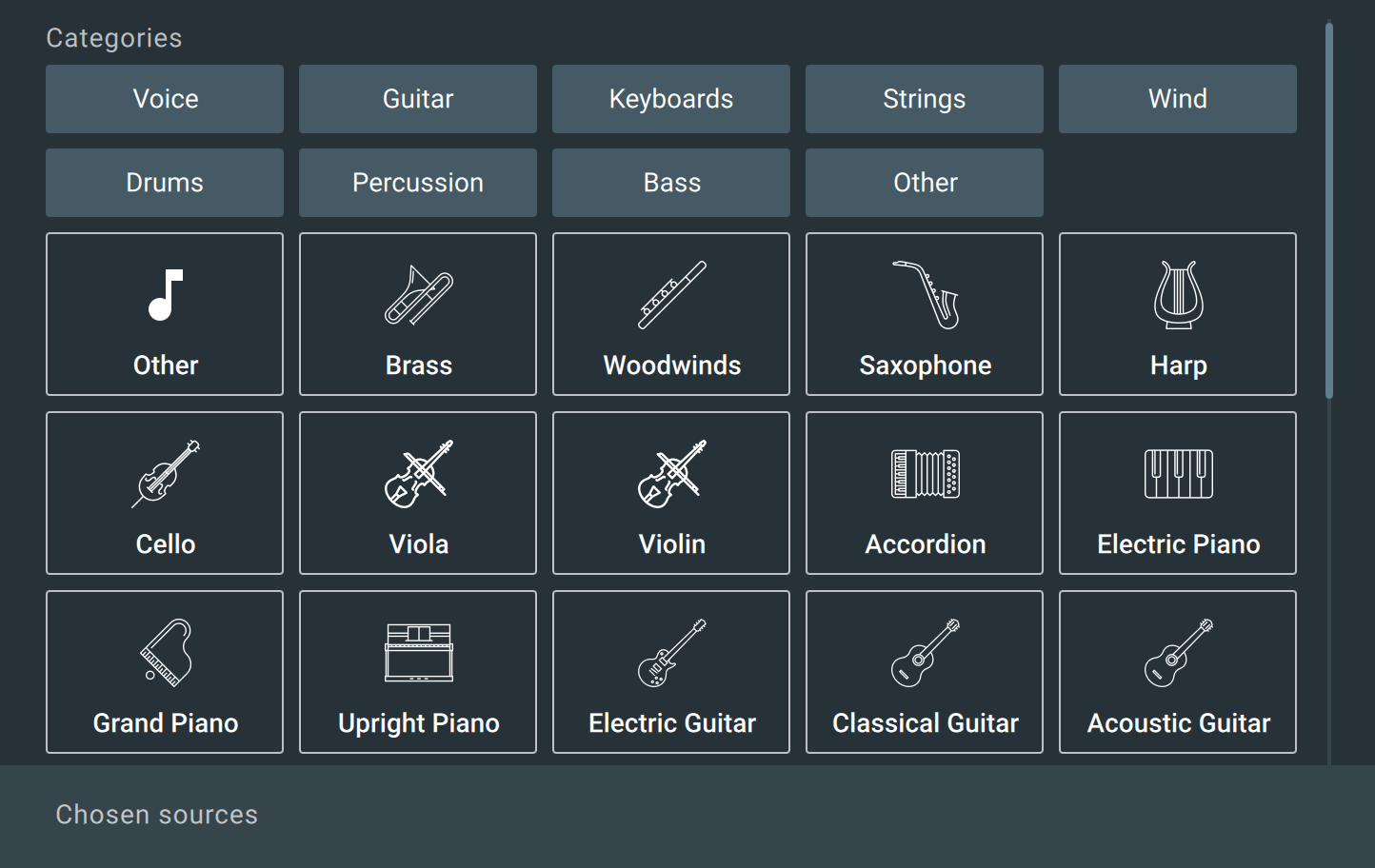The height and width of the screenshot is (868, 1375).
Task: Choose the Cello instrument icon
Action: [166, 474]
